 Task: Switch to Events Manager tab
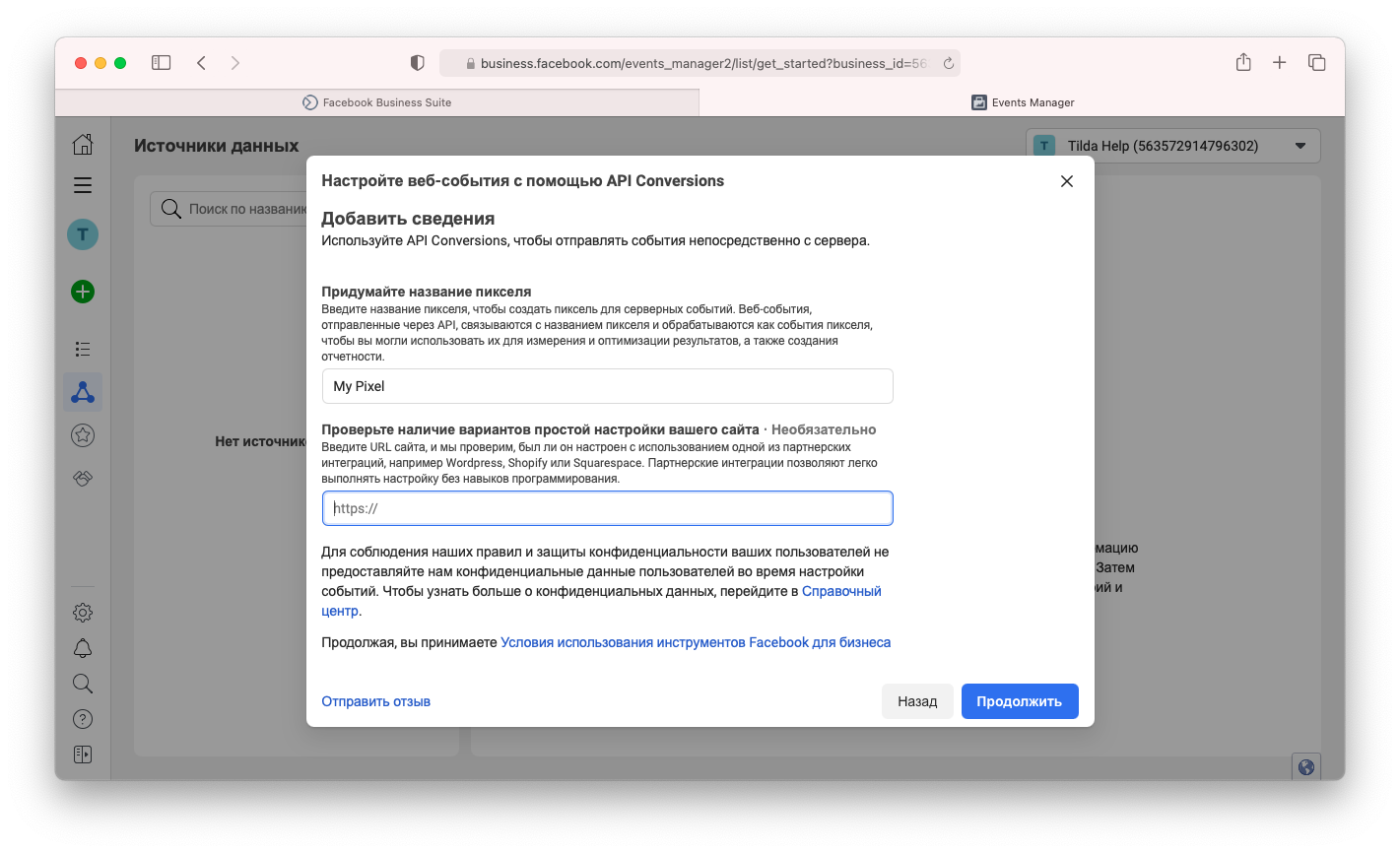click(1023, 102)
